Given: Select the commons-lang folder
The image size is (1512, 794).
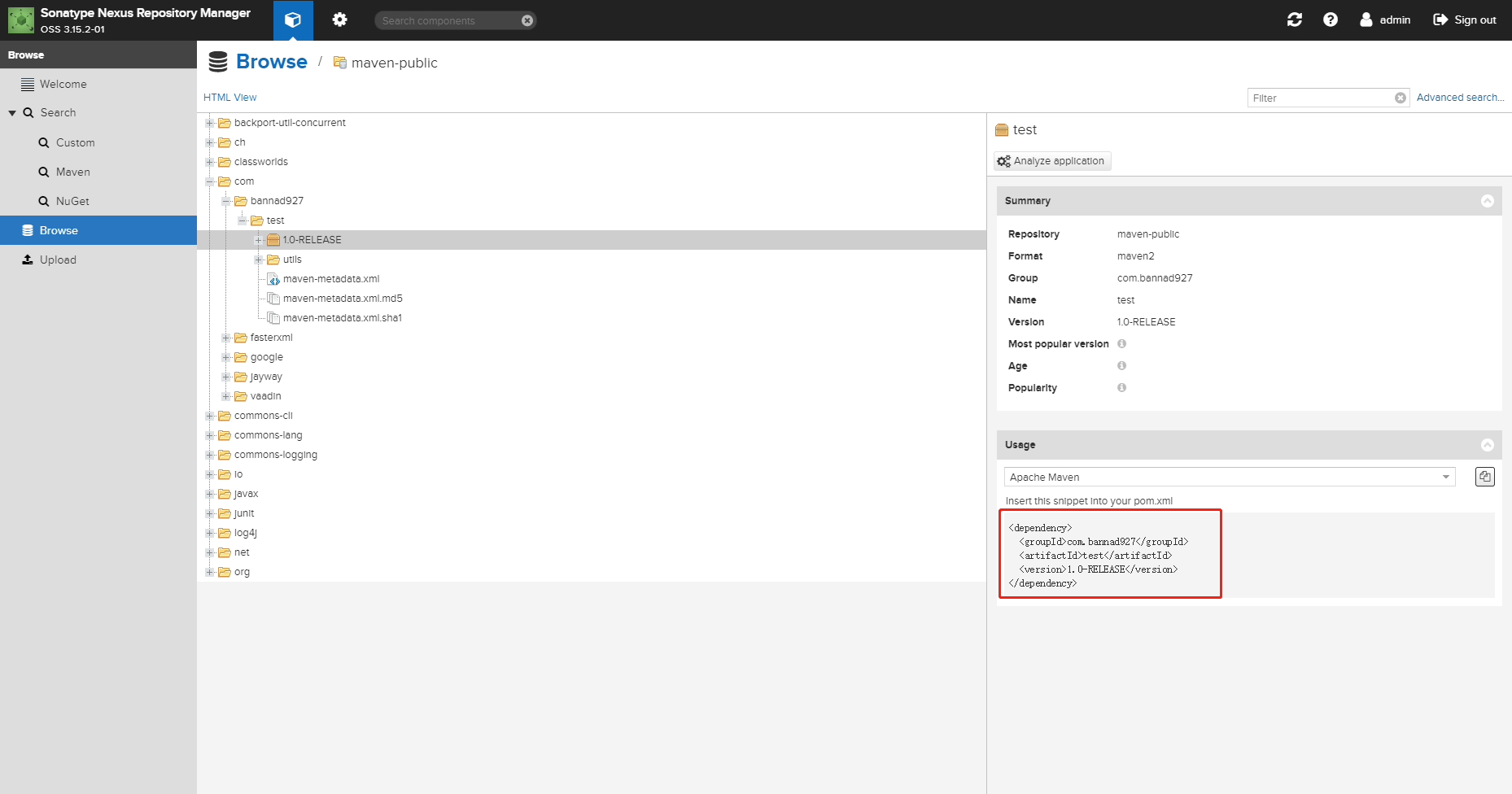Looking at the screenshot, I should pyautogui.click(x=268, y=435).
